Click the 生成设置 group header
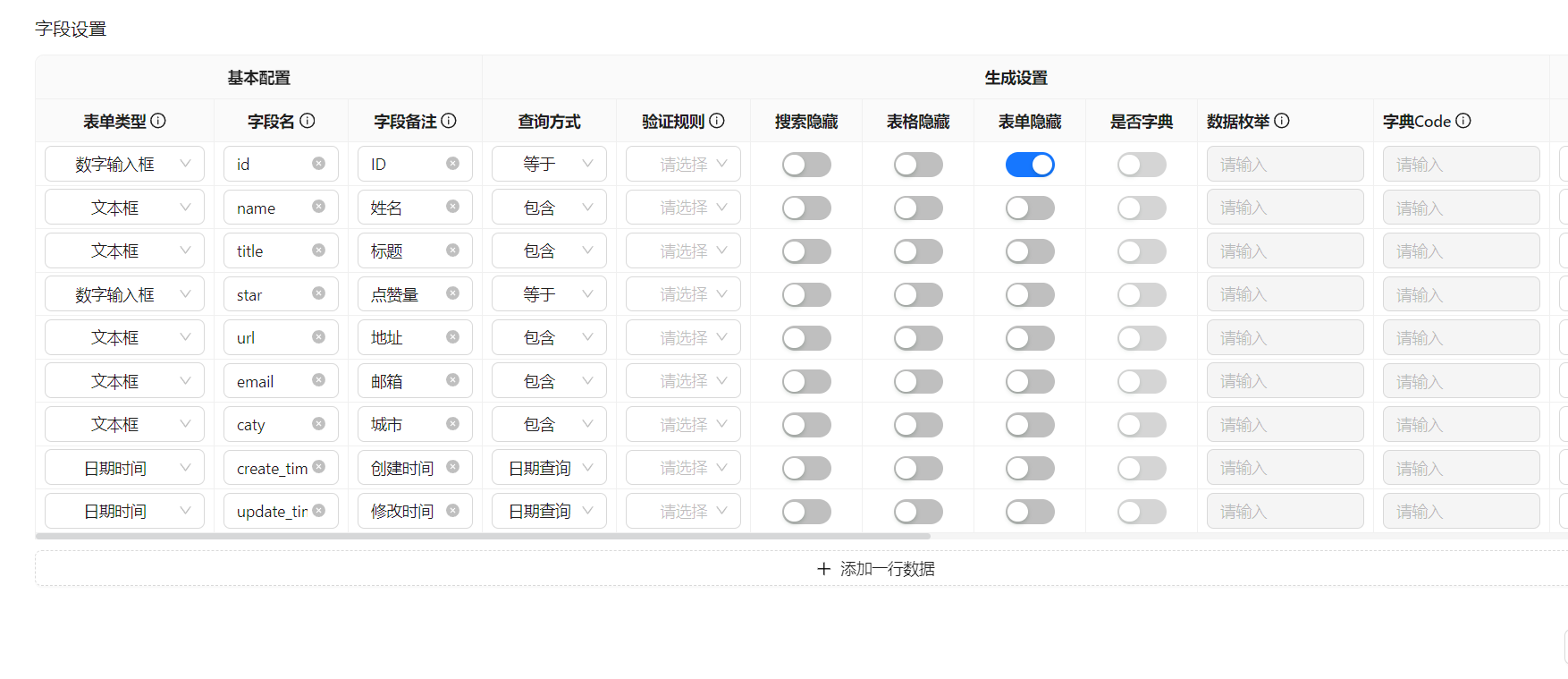 tap(1016, 78)
